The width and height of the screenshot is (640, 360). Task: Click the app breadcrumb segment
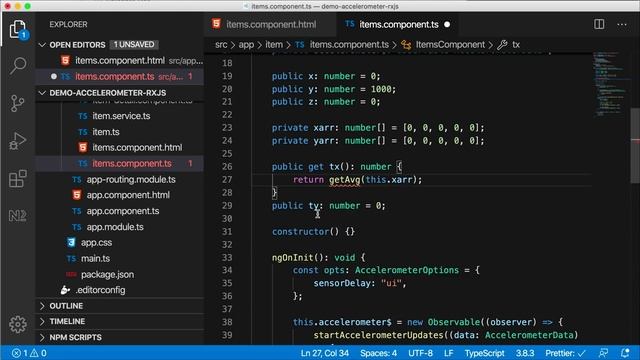click(x=246, y=44)
